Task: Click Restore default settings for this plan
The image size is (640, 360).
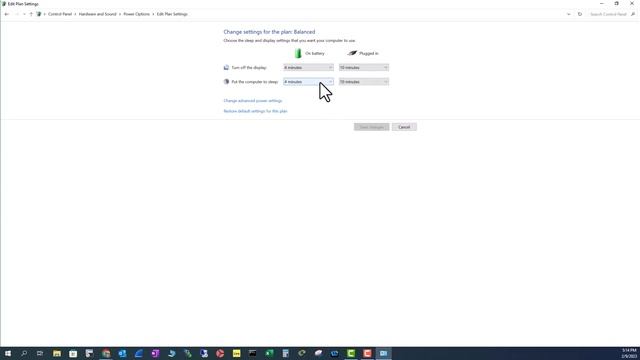Action: (x=255, y=111)
